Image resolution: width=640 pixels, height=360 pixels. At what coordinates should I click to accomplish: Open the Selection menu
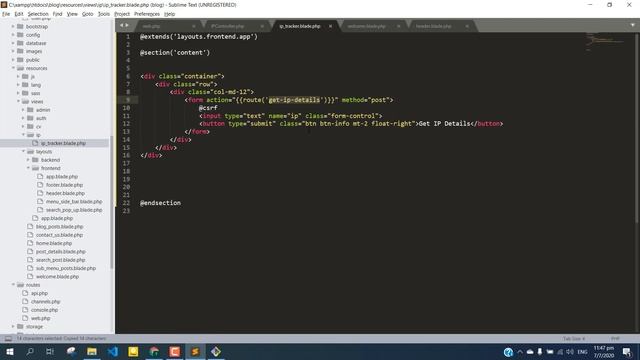pos(38,14)
